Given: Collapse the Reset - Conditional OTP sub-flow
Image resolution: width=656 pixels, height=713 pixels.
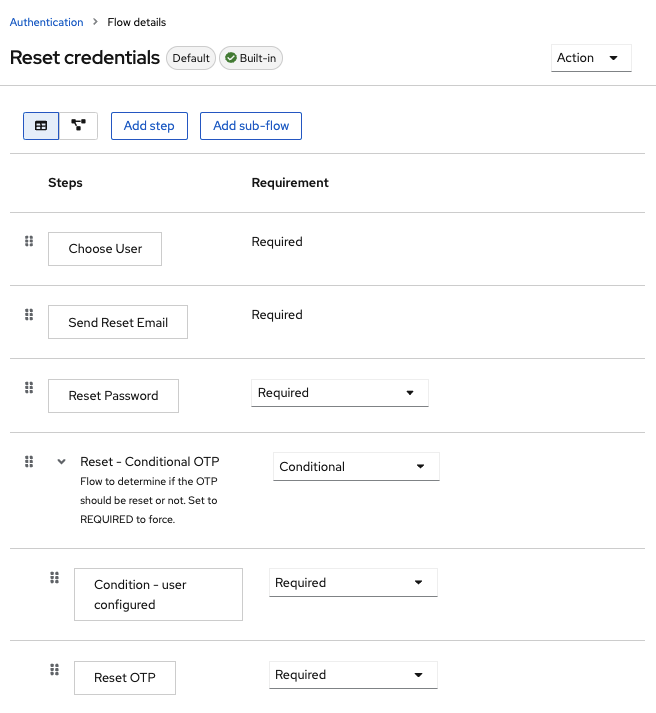Looking at the screenshot, I should [62, 462].
